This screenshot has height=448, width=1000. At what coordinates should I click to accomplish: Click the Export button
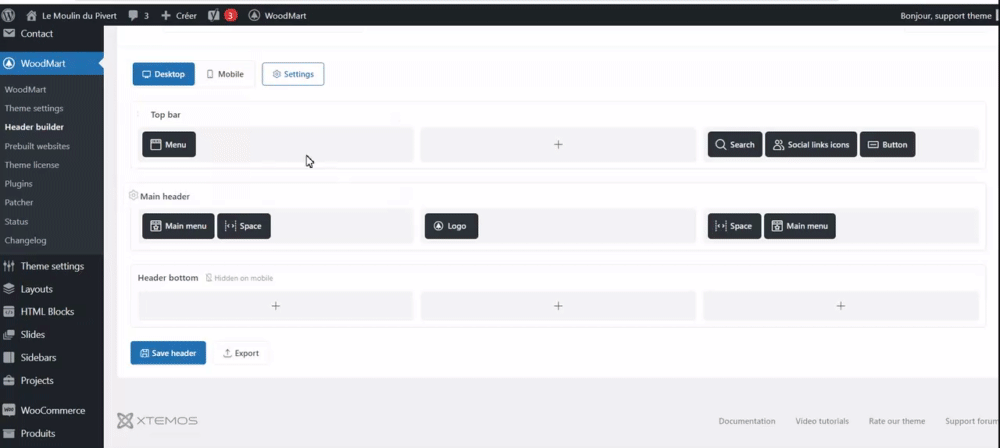click(x=241, y=353)
